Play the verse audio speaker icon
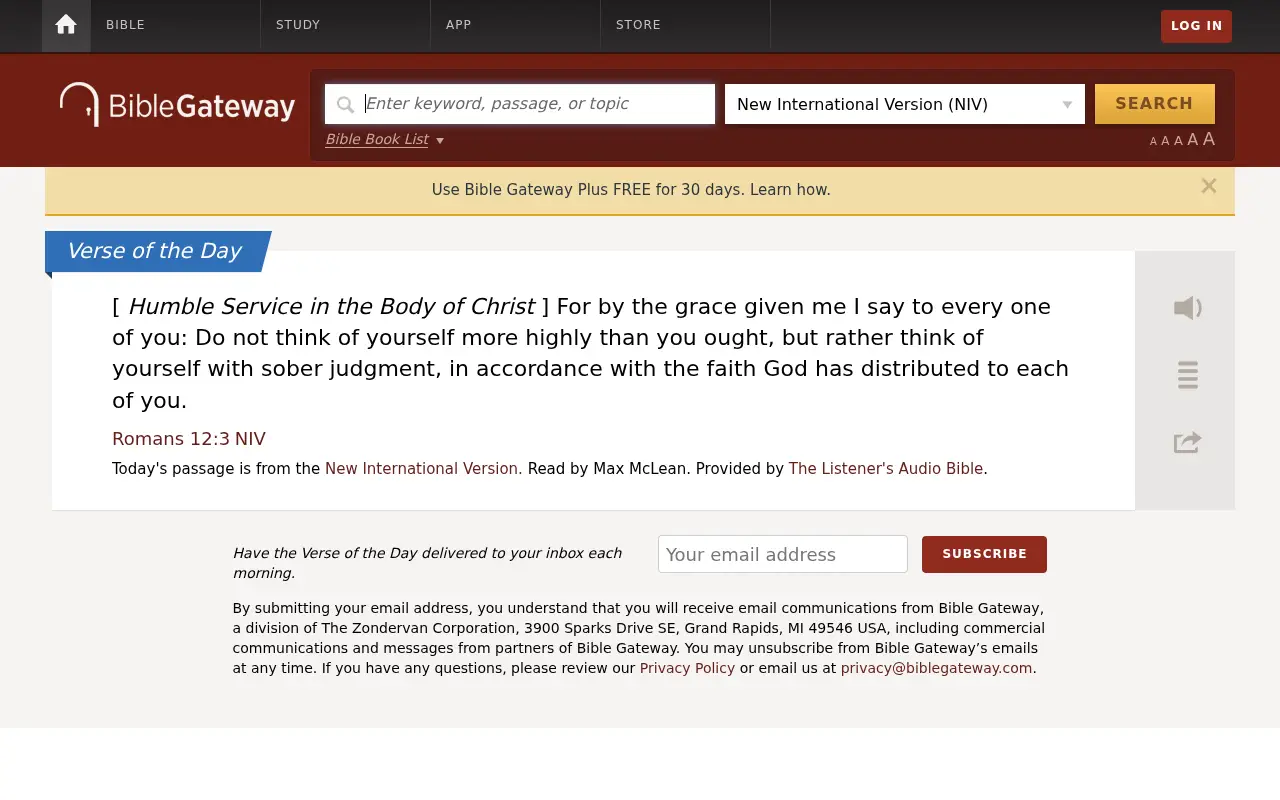The image size is (1280, 800). pyautogui.click(x=1187, y=308)
